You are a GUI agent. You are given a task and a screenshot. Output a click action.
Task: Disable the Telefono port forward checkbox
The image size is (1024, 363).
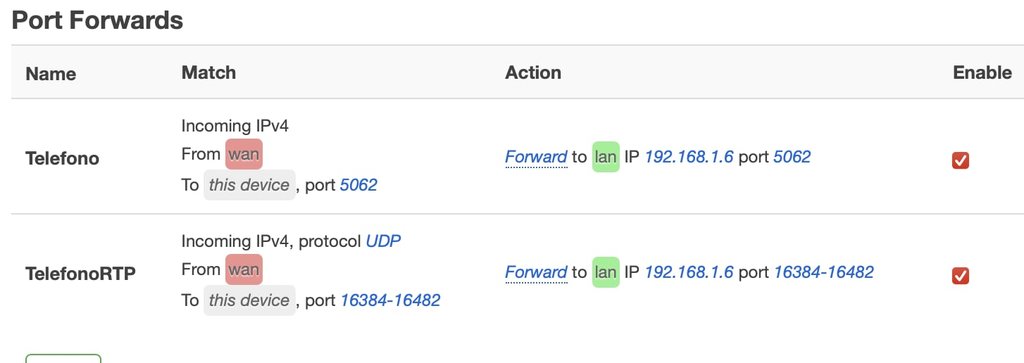(960, 160)
